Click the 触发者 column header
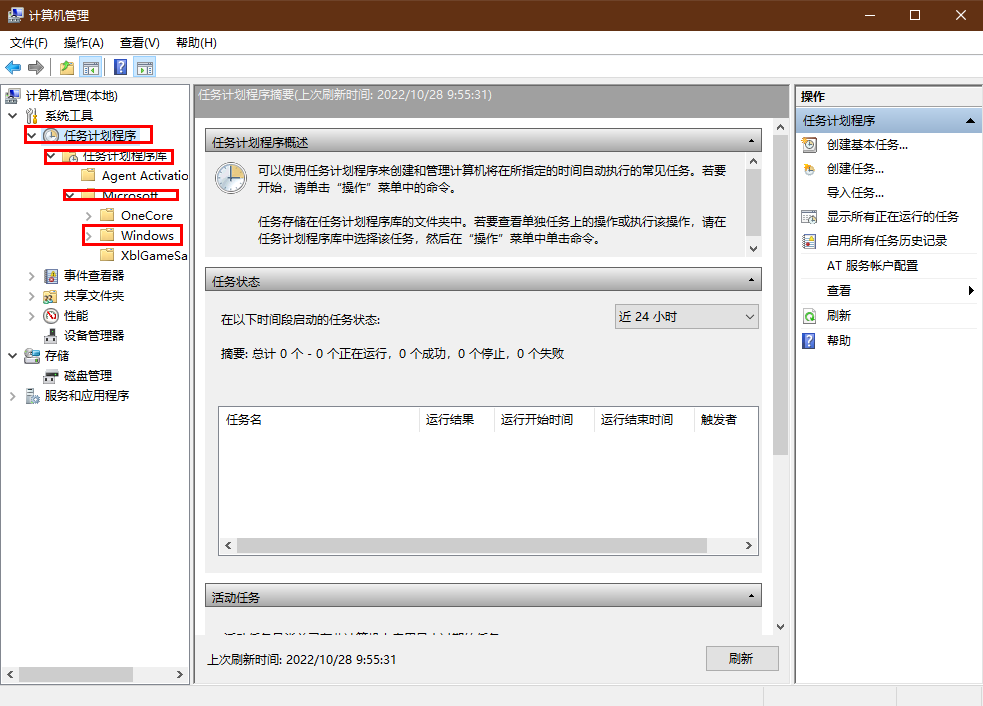The height and width of the screenshot is (706, 983). click(726, 419)
